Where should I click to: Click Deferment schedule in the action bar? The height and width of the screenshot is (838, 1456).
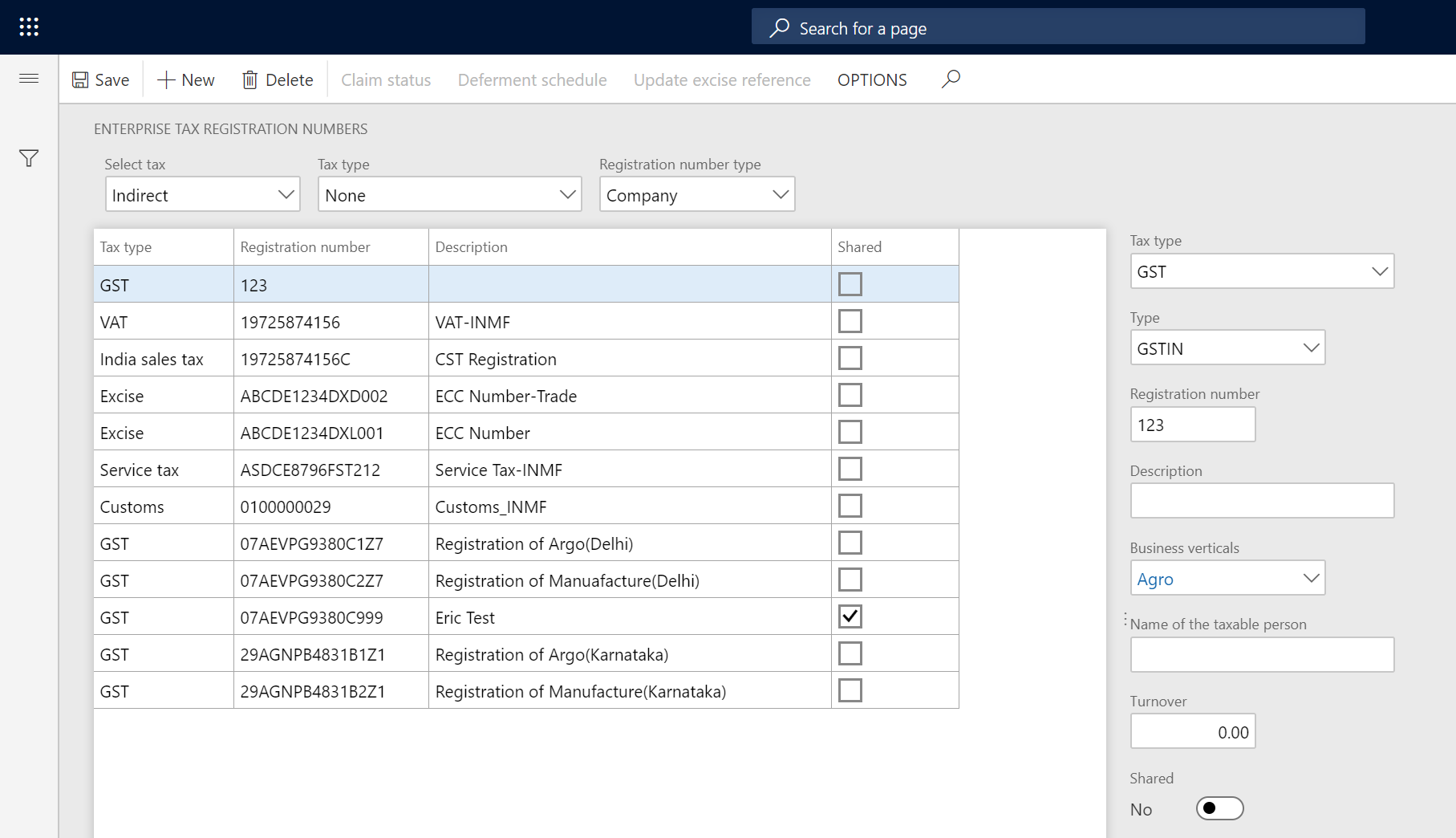[532, 79]
